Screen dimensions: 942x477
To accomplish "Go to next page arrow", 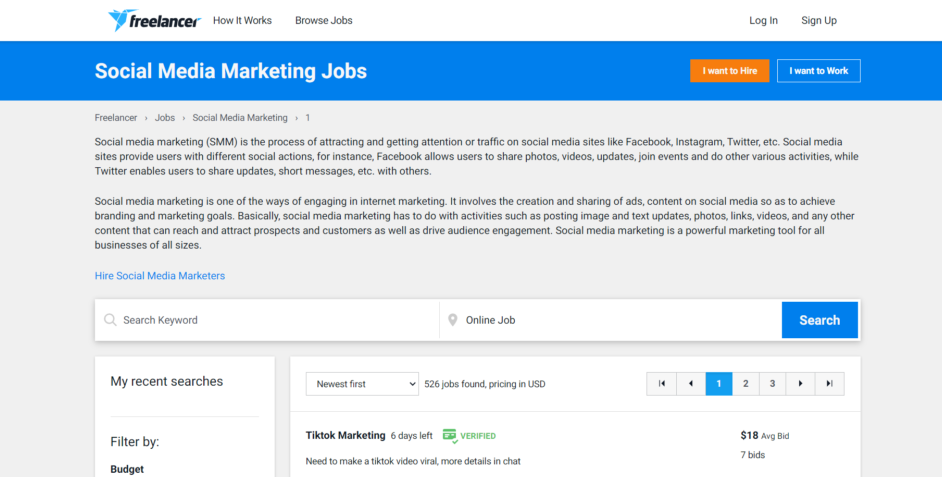I will point(800,384).
